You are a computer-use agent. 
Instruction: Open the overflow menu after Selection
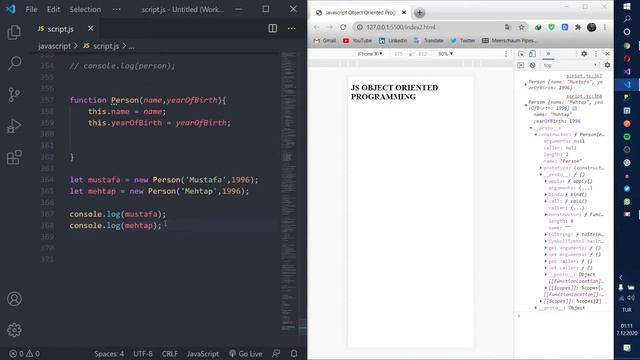point(116,9)
